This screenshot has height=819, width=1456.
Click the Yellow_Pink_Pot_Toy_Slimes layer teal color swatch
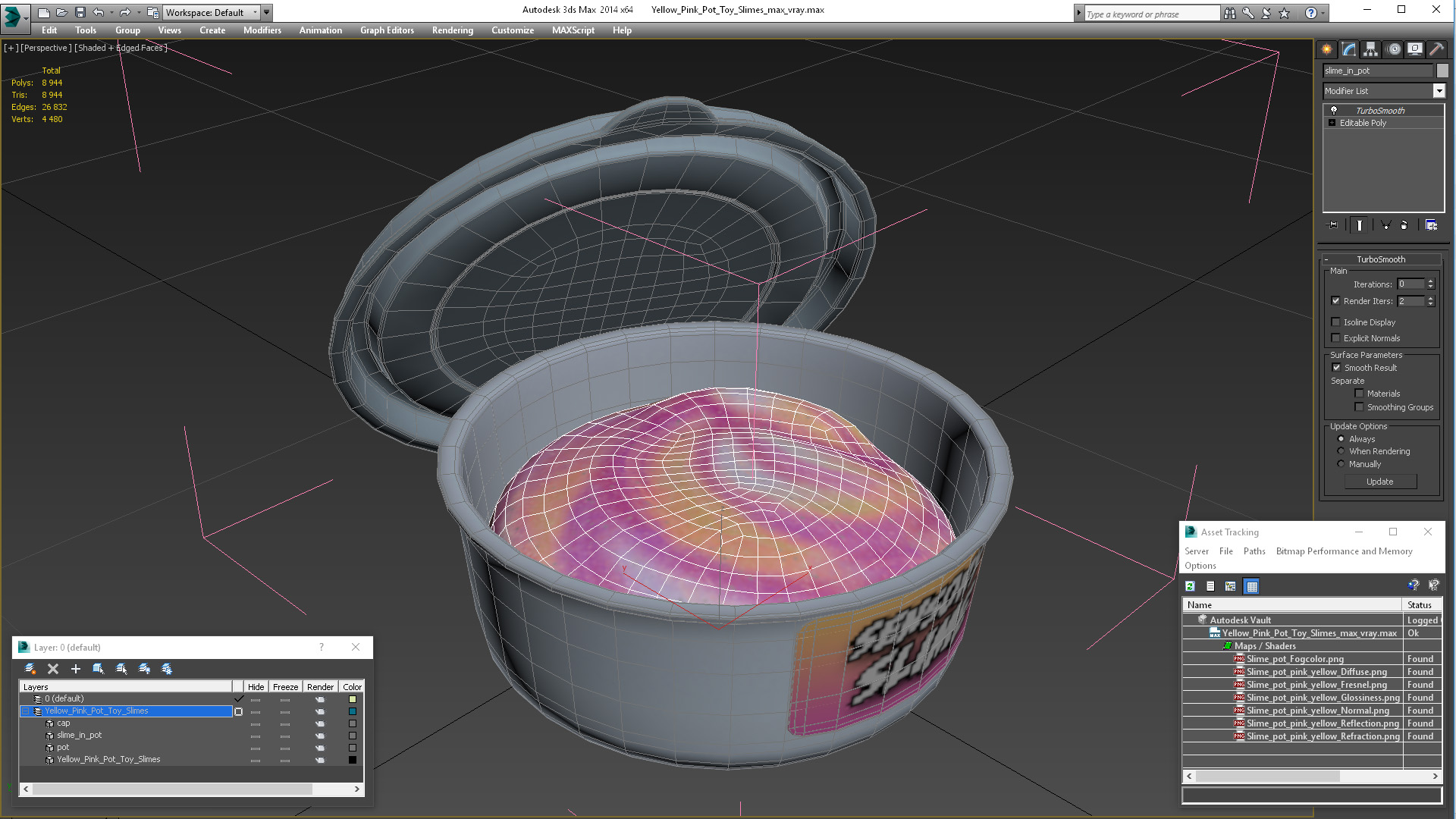tap(352, 711)
